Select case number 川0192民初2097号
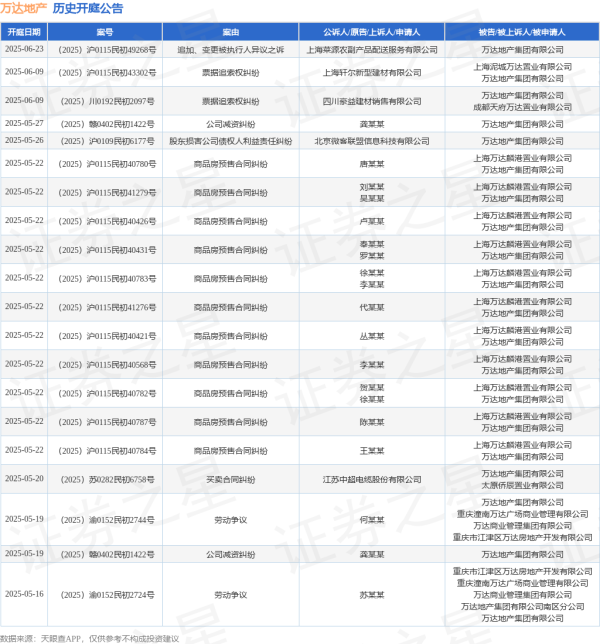Image resolution: width=600 pixels, height=644 pixels. point(107,101)
